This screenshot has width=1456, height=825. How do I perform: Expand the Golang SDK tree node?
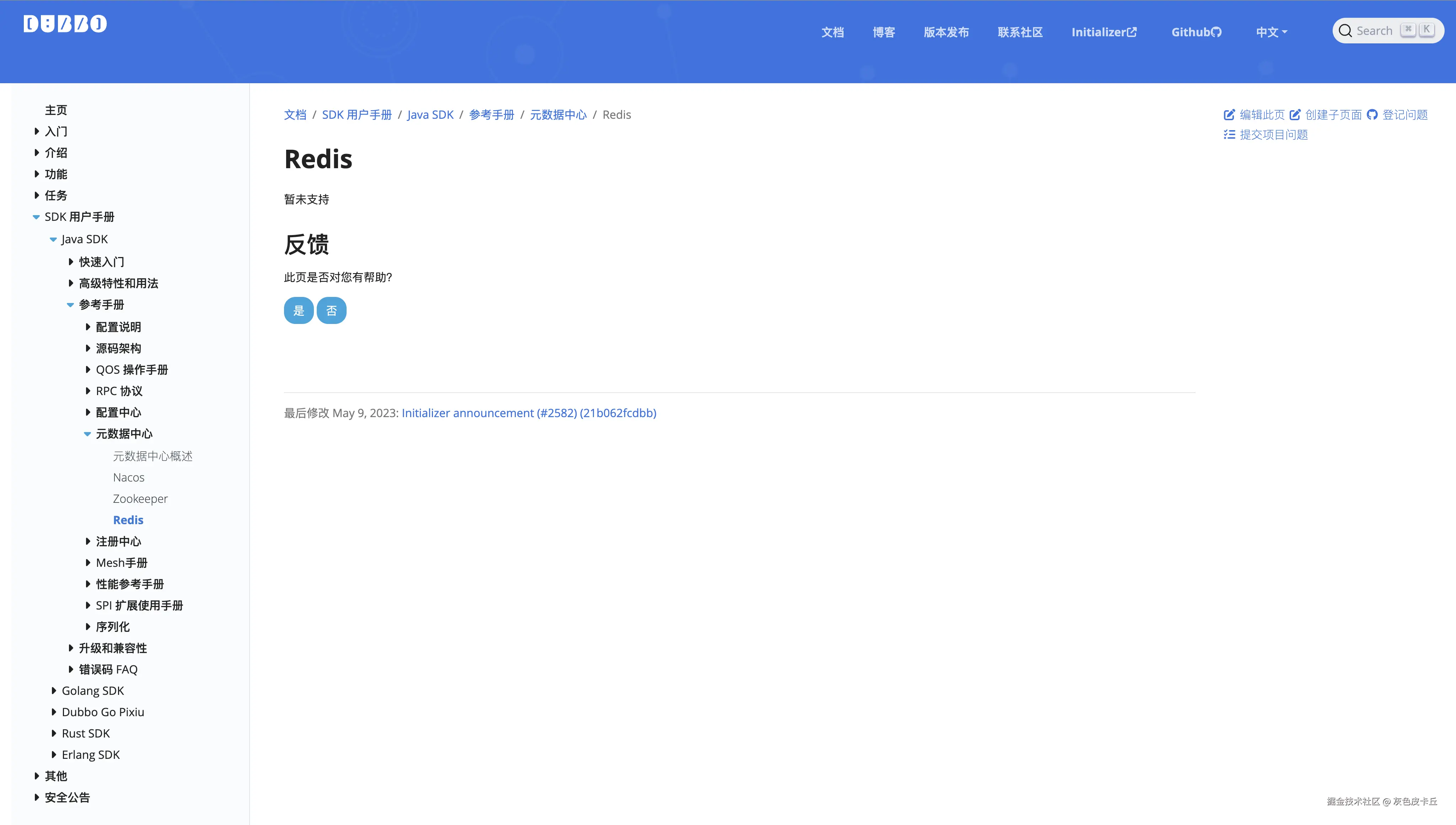pyautogui.click(x=54, y=691)
